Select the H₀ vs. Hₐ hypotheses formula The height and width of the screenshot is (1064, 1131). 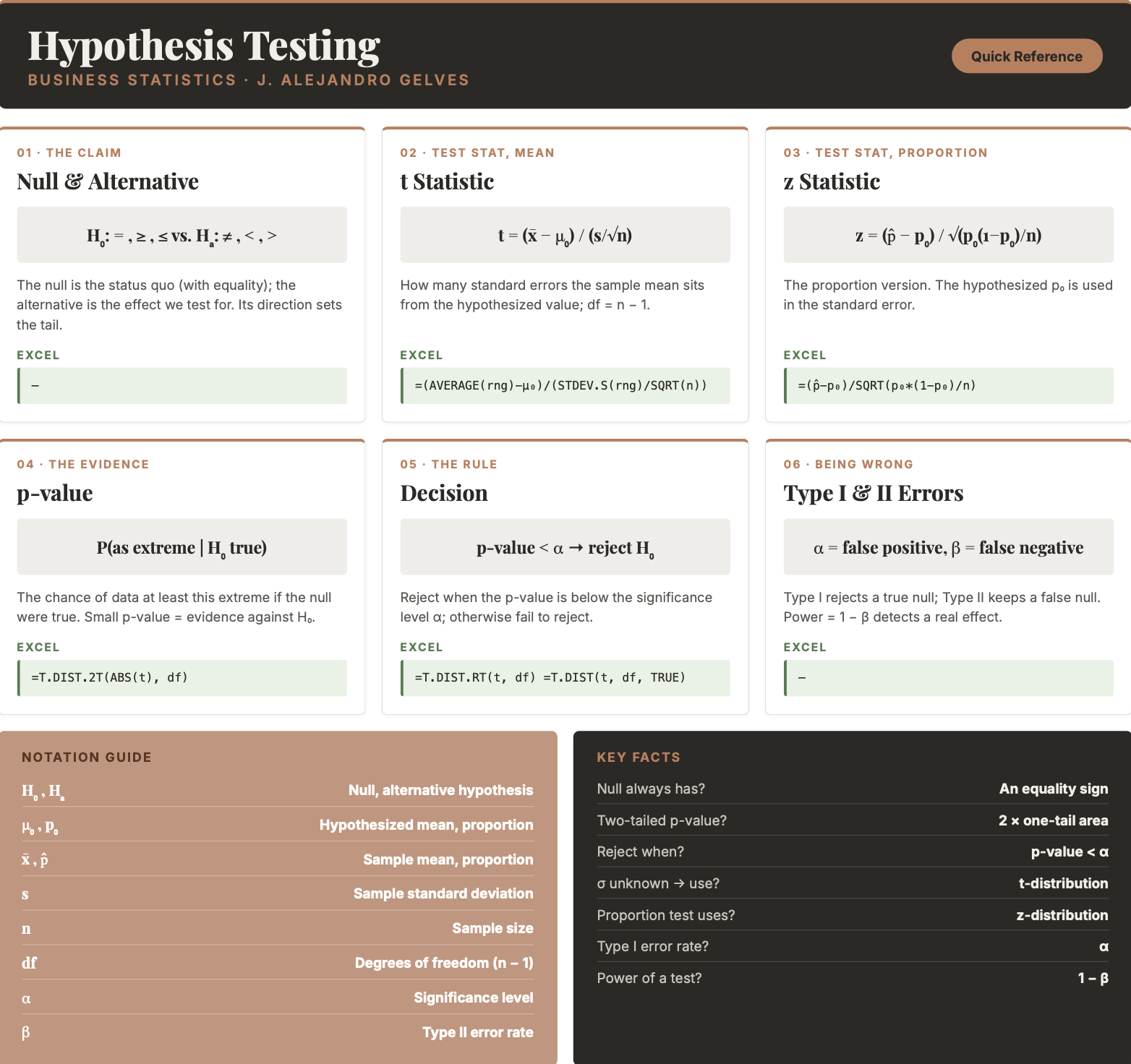point(182,235)
